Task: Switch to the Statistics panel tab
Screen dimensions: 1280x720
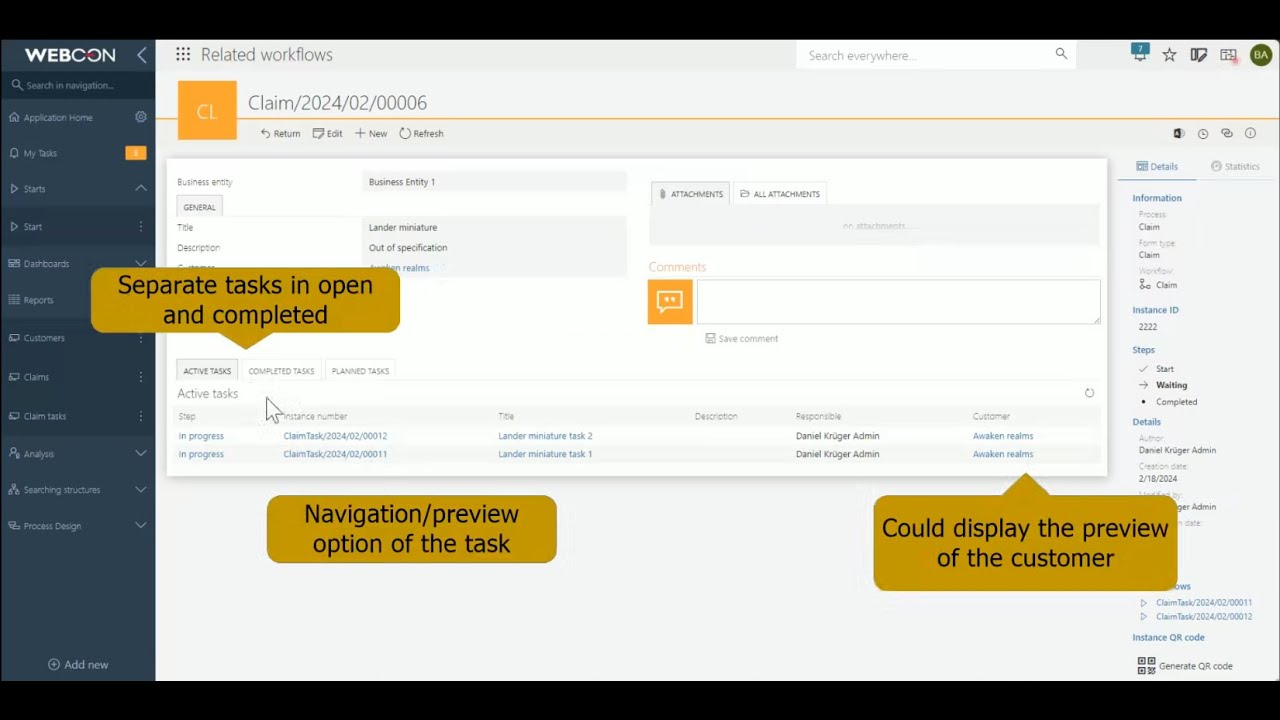Action: pos(1235,167)
